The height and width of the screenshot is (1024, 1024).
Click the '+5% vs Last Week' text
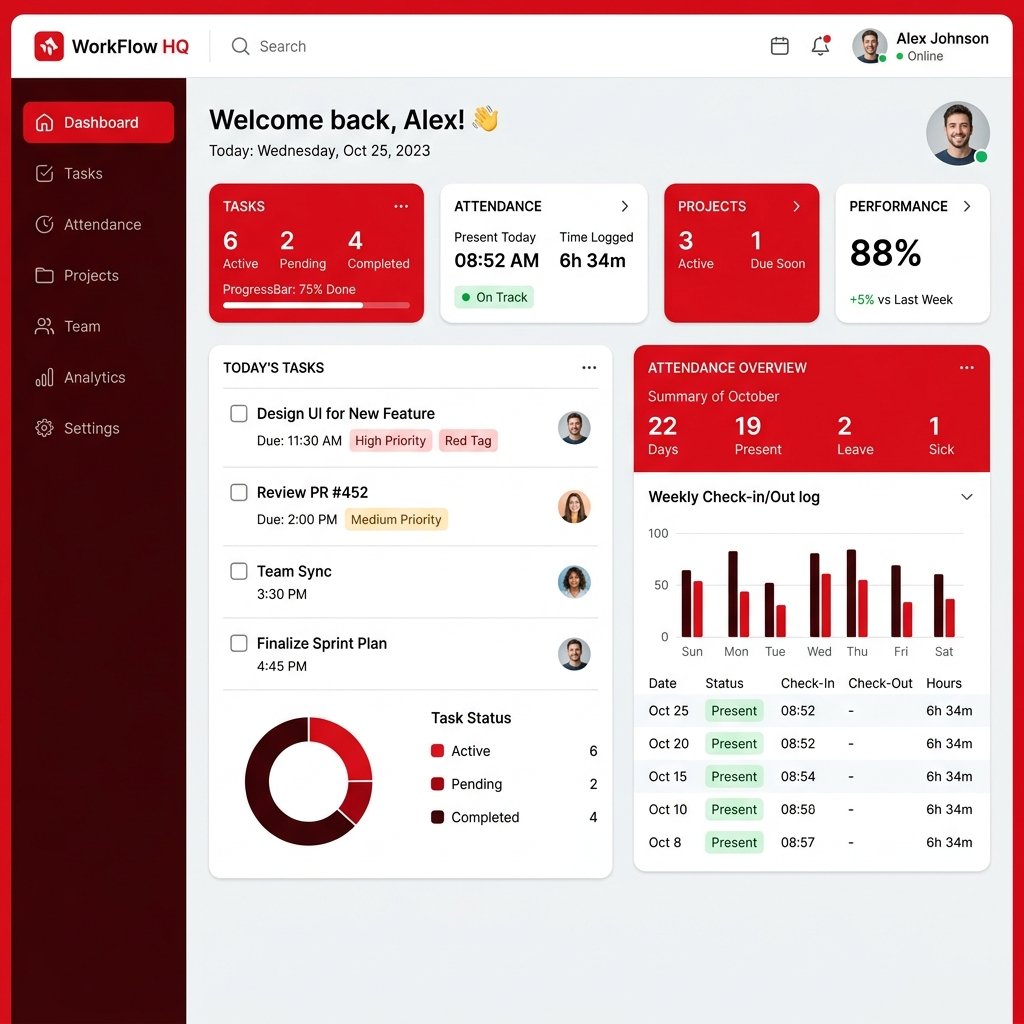pyautogui.click(x=901, y=300)
